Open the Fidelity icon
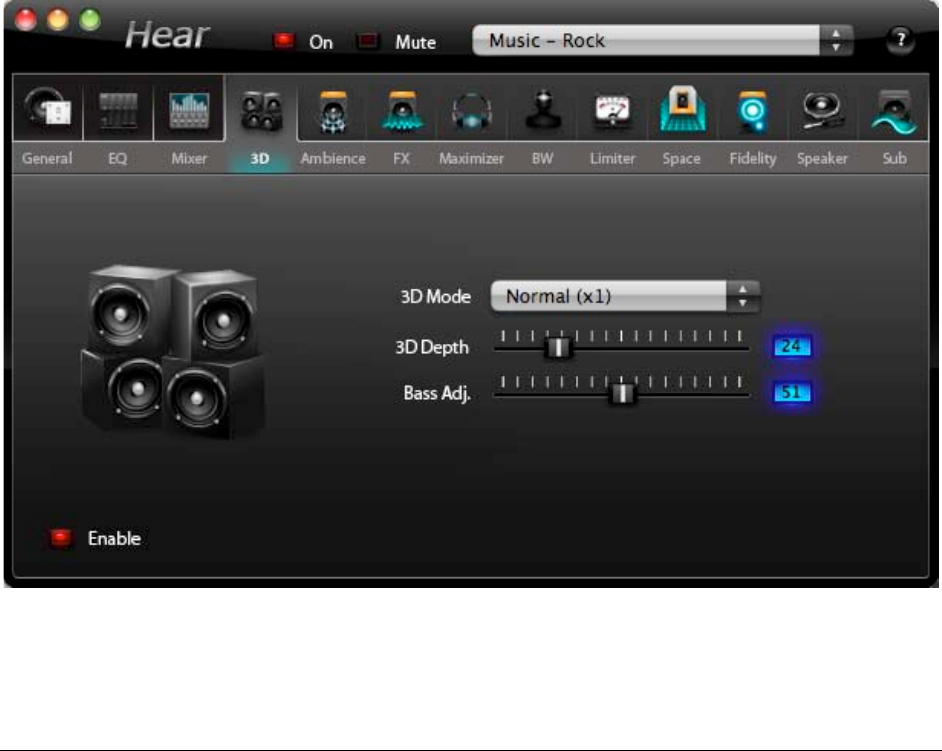The image size is (942, 751). pos(752,111)
